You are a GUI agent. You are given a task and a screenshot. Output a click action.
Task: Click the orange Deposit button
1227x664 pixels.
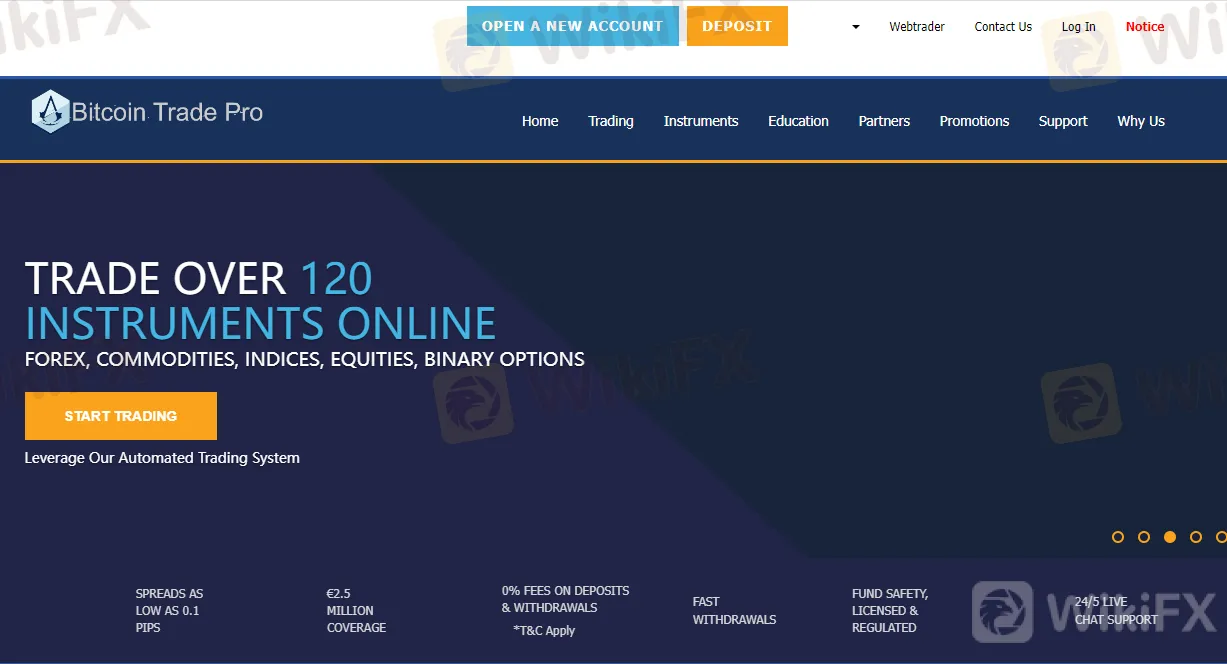737,26
